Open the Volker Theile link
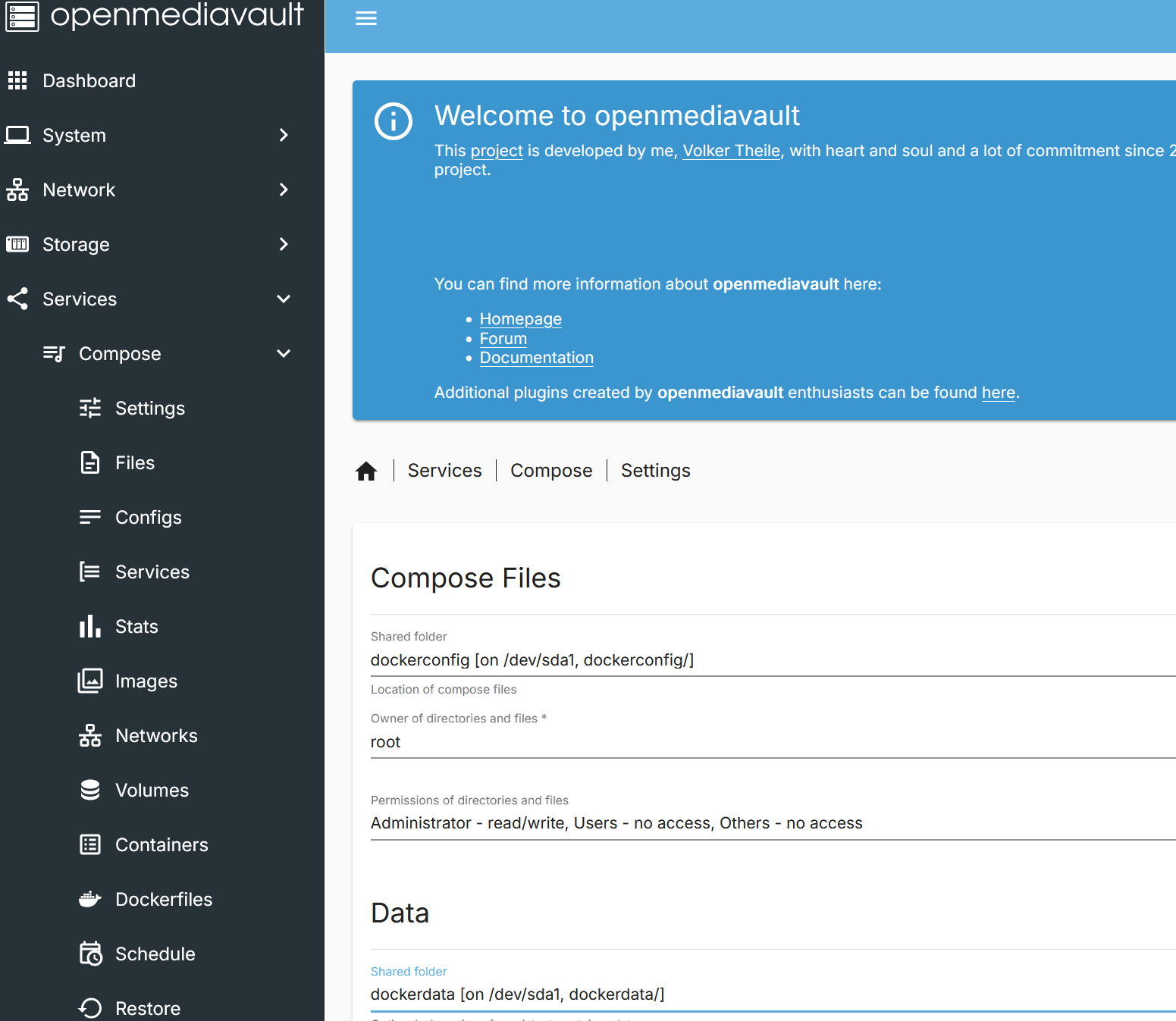 732,151
